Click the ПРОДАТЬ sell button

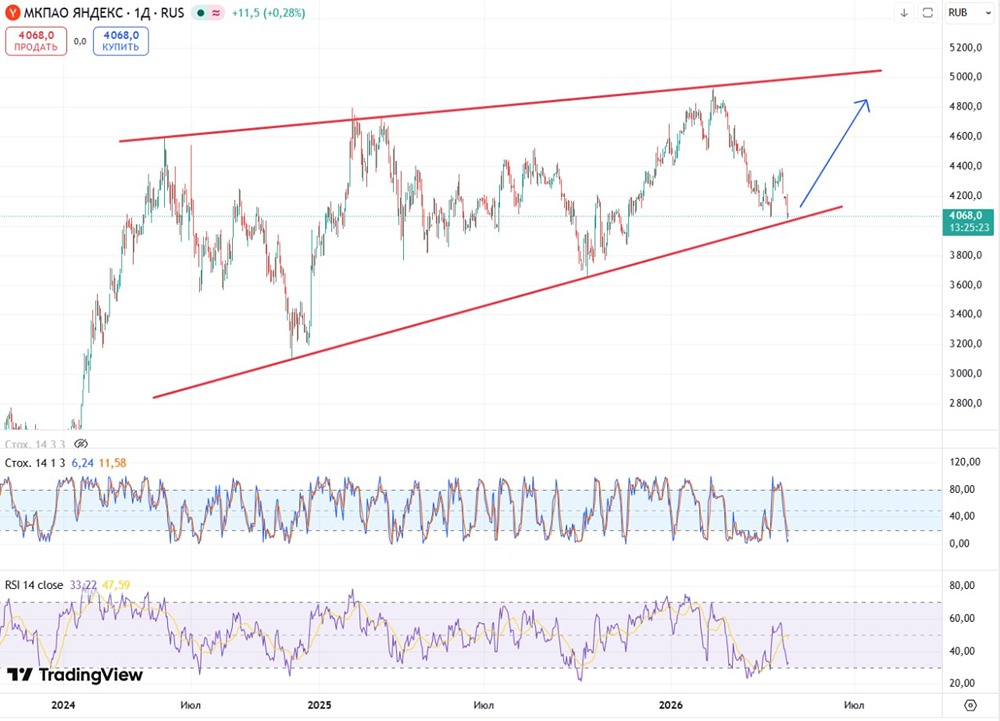coord(36,41)
